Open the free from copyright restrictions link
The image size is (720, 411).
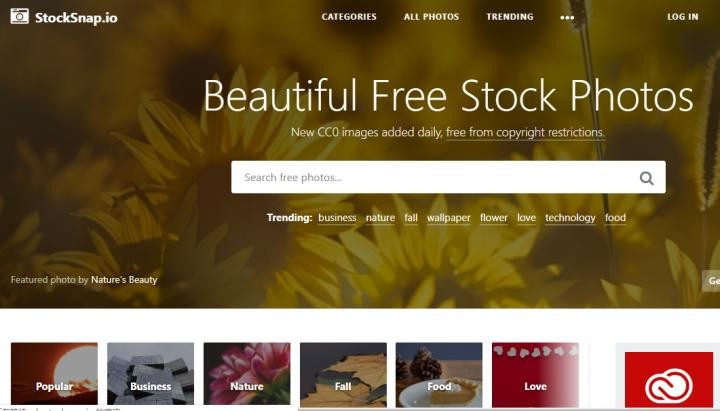pos(525,132)
